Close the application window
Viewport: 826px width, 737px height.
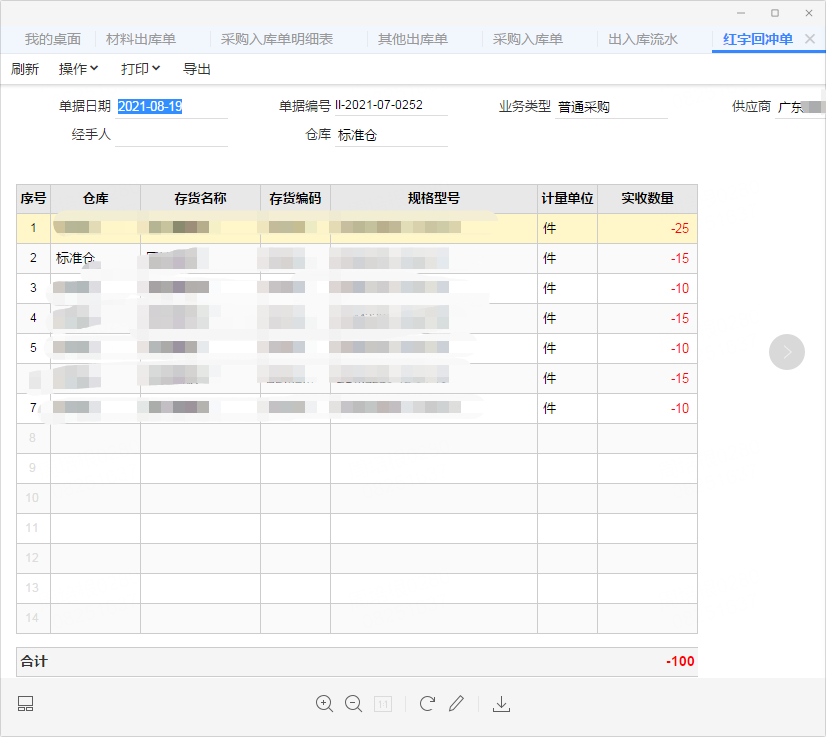pyautogui.click(x=809, y=13)
